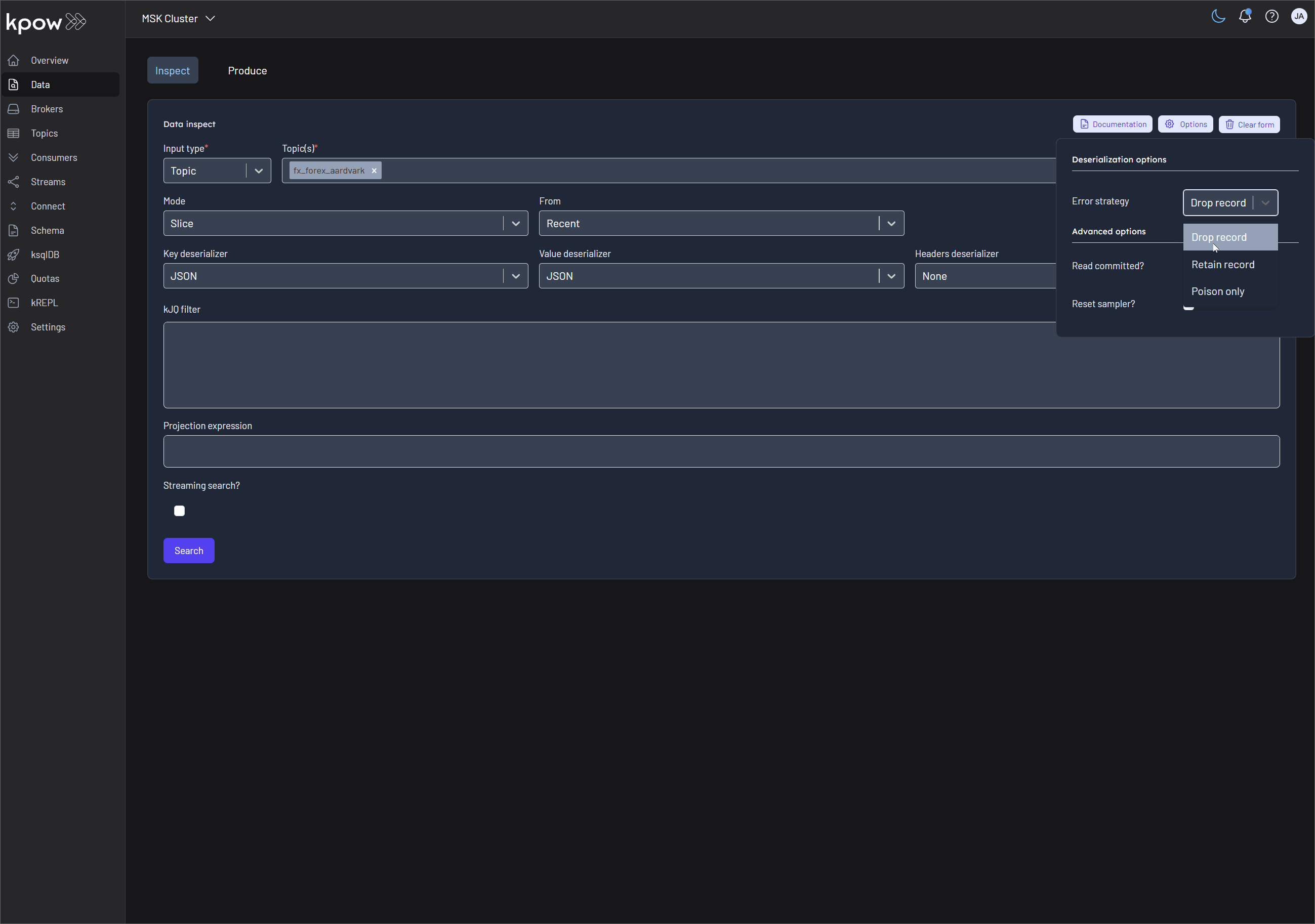Remove the fx_forex_aardvark topic chip

pos(374,170)
